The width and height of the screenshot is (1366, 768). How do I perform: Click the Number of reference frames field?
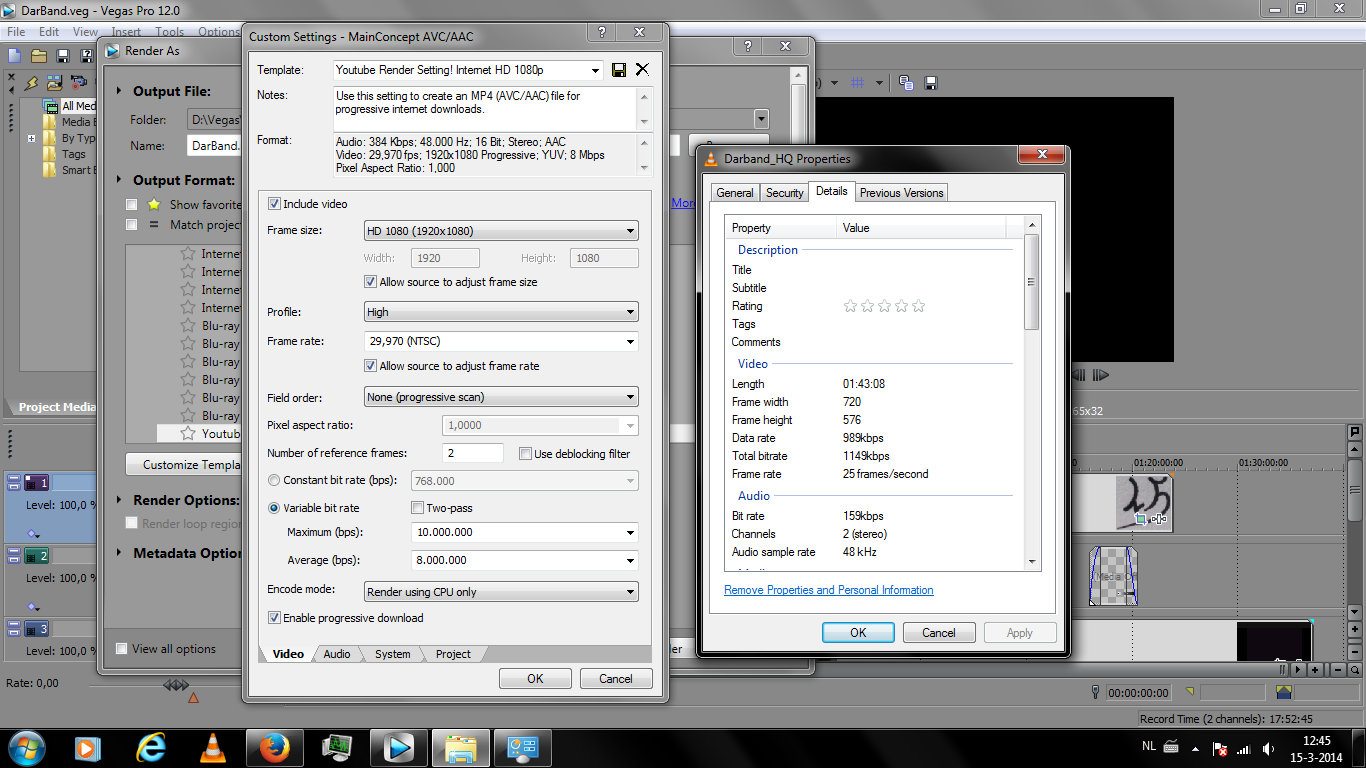(x=472, y=454)
